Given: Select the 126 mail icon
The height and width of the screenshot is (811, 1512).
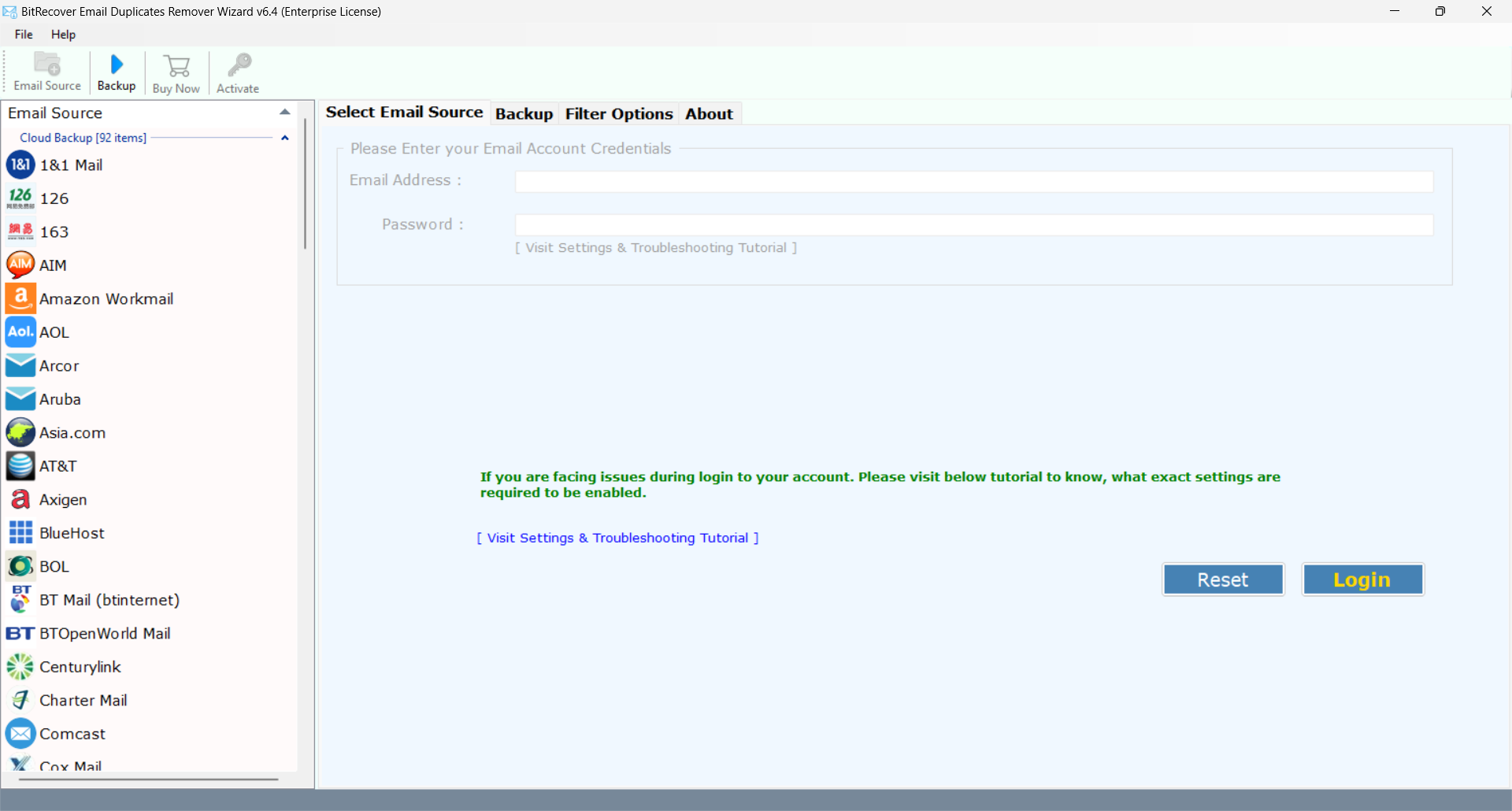Looking at the screenshot, I should (20, 198).
